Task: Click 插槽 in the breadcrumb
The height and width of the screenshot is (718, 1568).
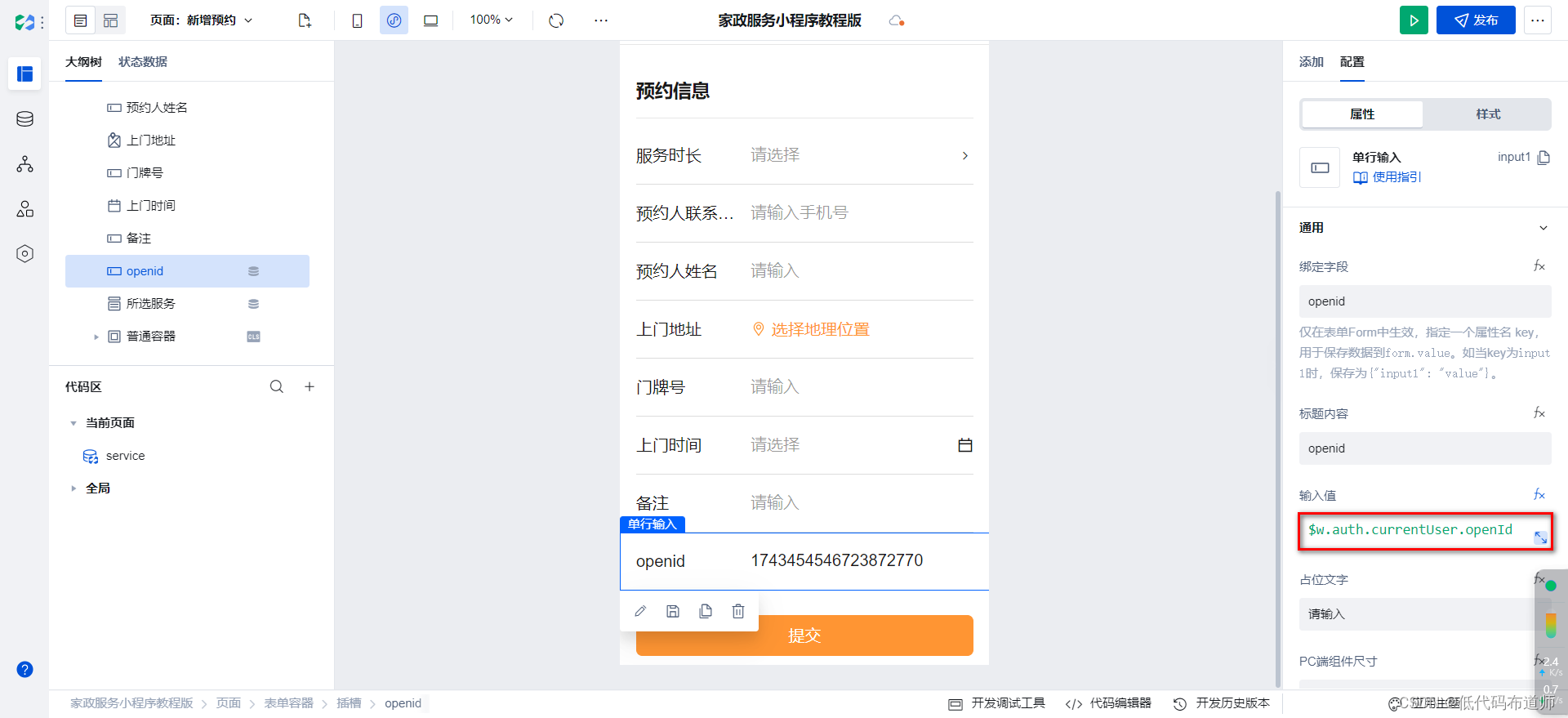Action: 349,703
